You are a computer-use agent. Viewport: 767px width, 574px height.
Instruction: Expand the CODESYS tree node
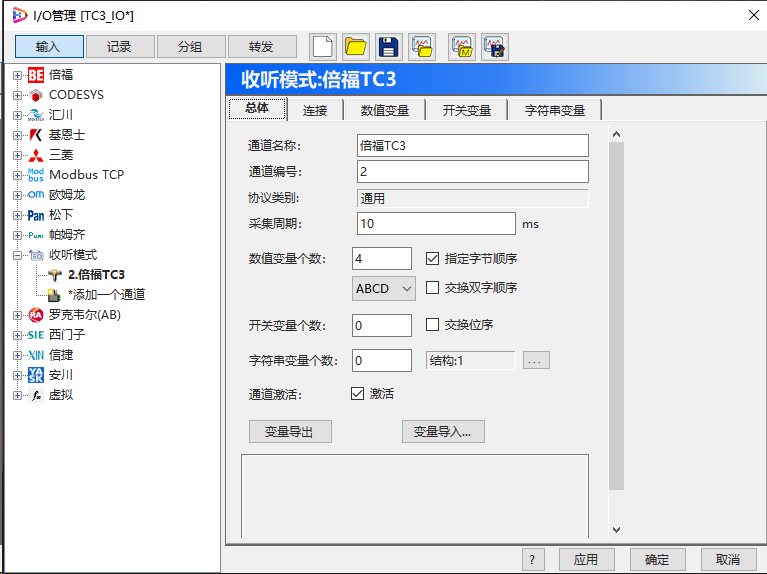coord(17,95)
